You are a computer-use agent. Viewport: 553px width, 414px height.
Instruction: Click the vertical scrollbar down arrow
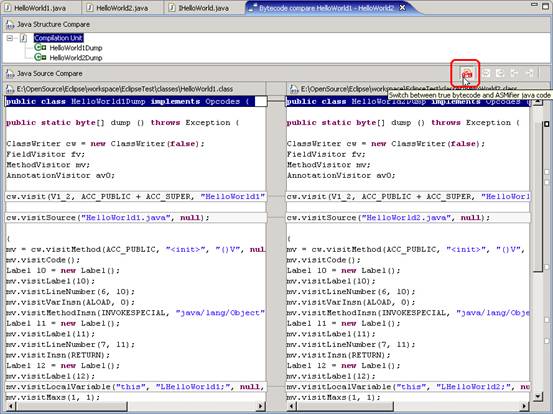pos(537,396)
